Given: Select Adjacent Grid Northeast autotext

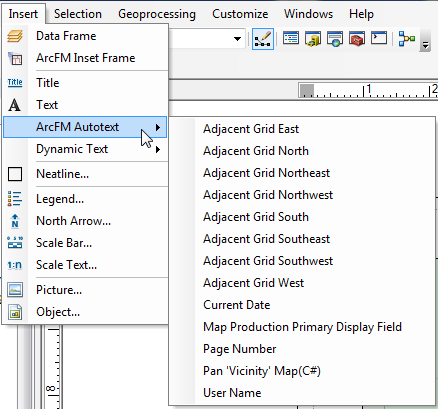Looking at the screenshot, I should (302, 173).
